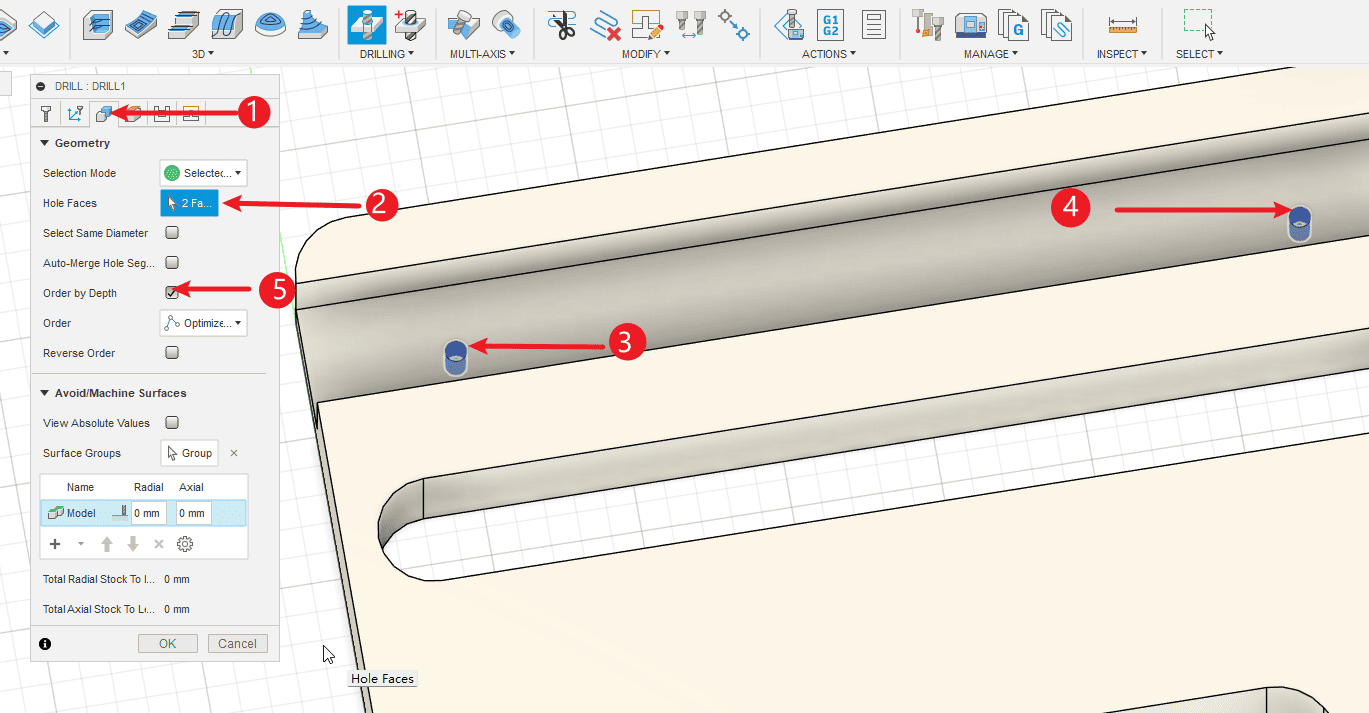Switch to the Tool tab in the Drill dialog
Viewport: 1369px width, 713px height.
[46, 114]
